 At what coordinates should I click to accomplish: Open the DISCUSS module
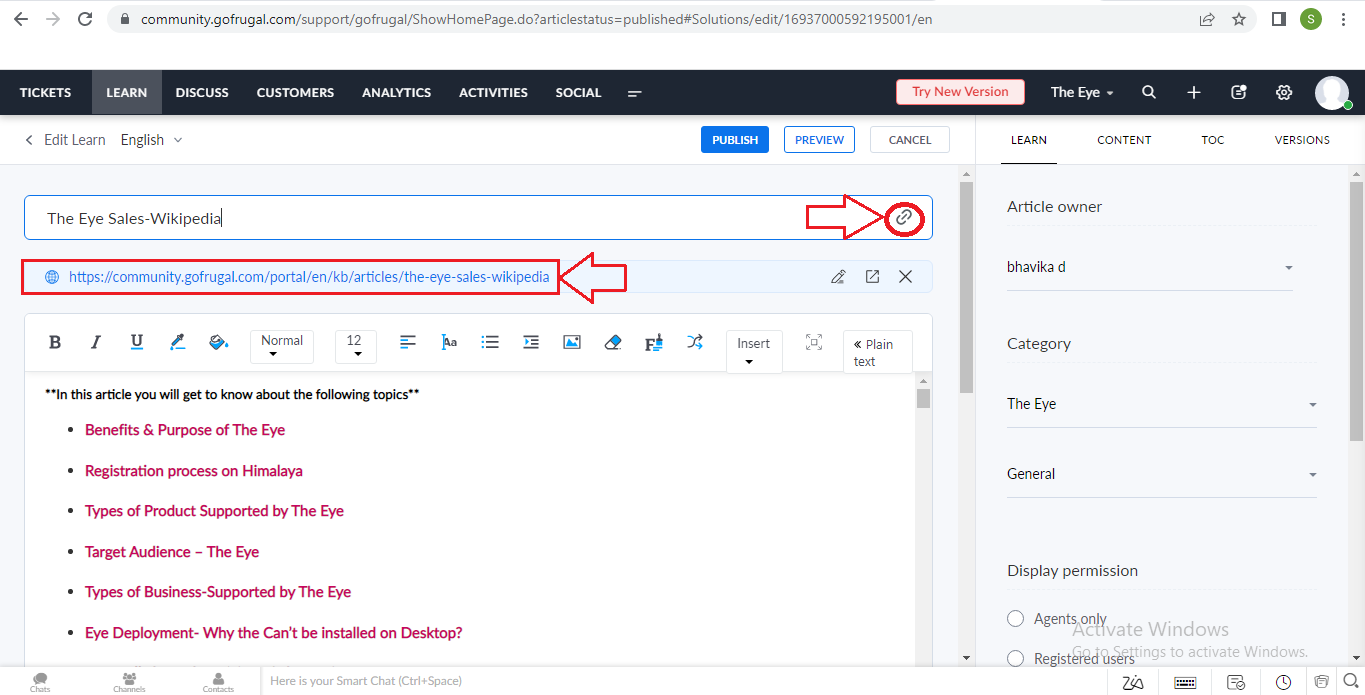pos(202,92)
